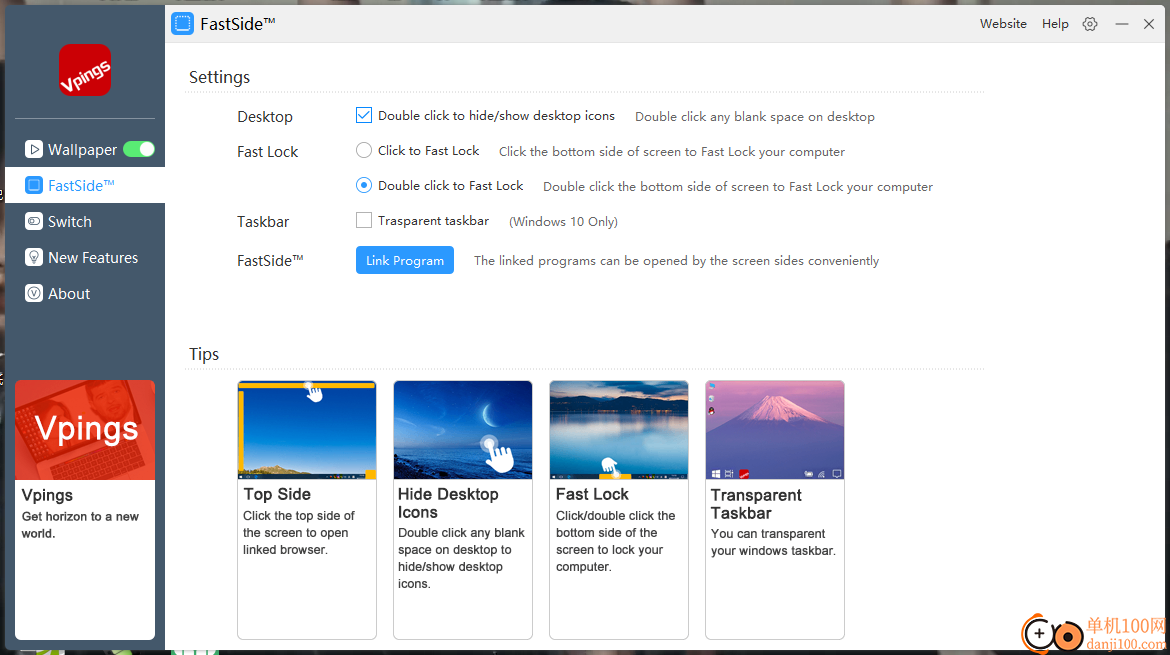Click the Vpings promo banner image
The width and height of the screenshot is (1170, 655).
point(85,430)
